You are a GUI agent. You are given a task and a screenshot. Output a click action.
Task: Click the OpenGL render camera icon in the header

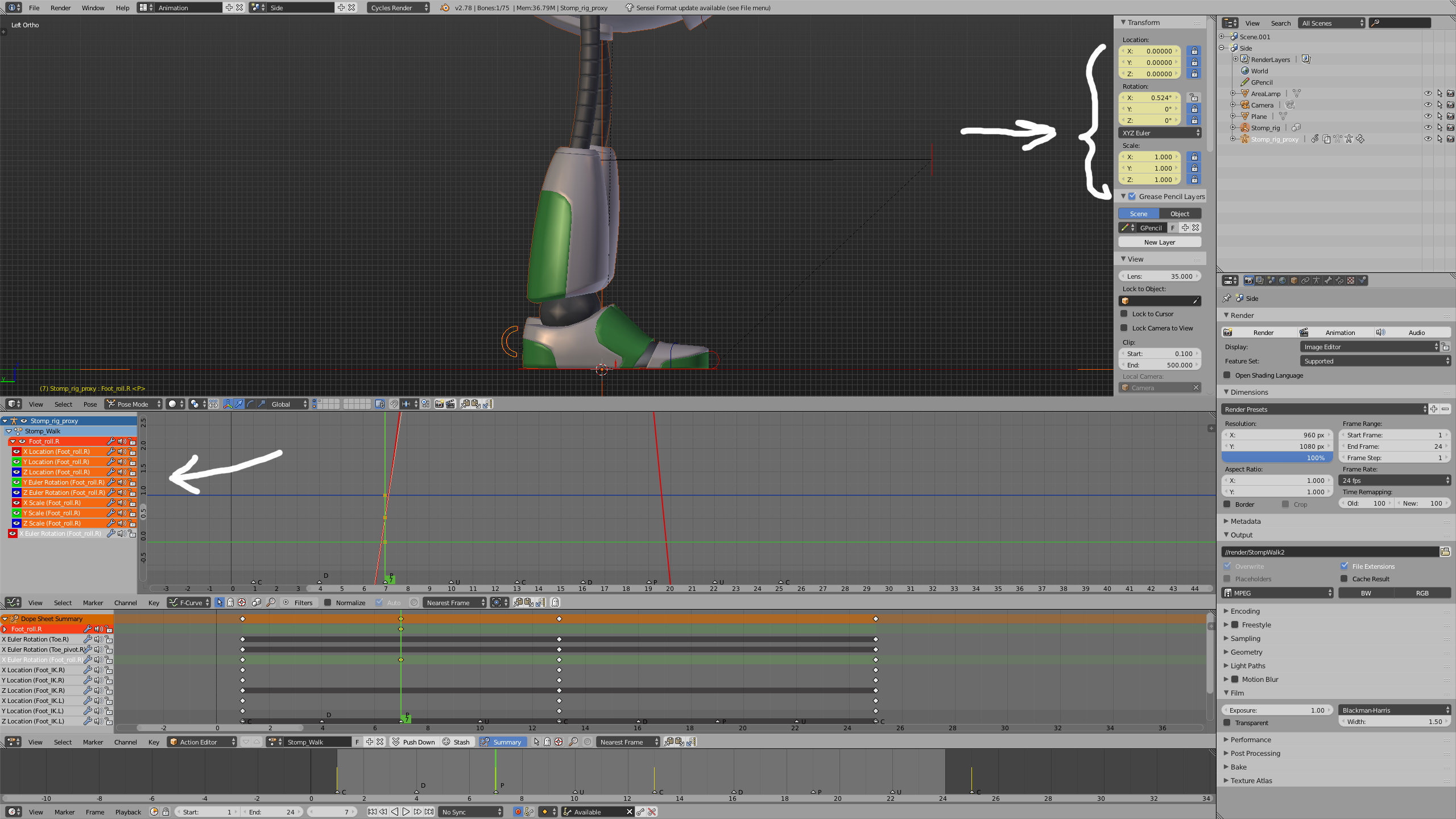(439, 404)
